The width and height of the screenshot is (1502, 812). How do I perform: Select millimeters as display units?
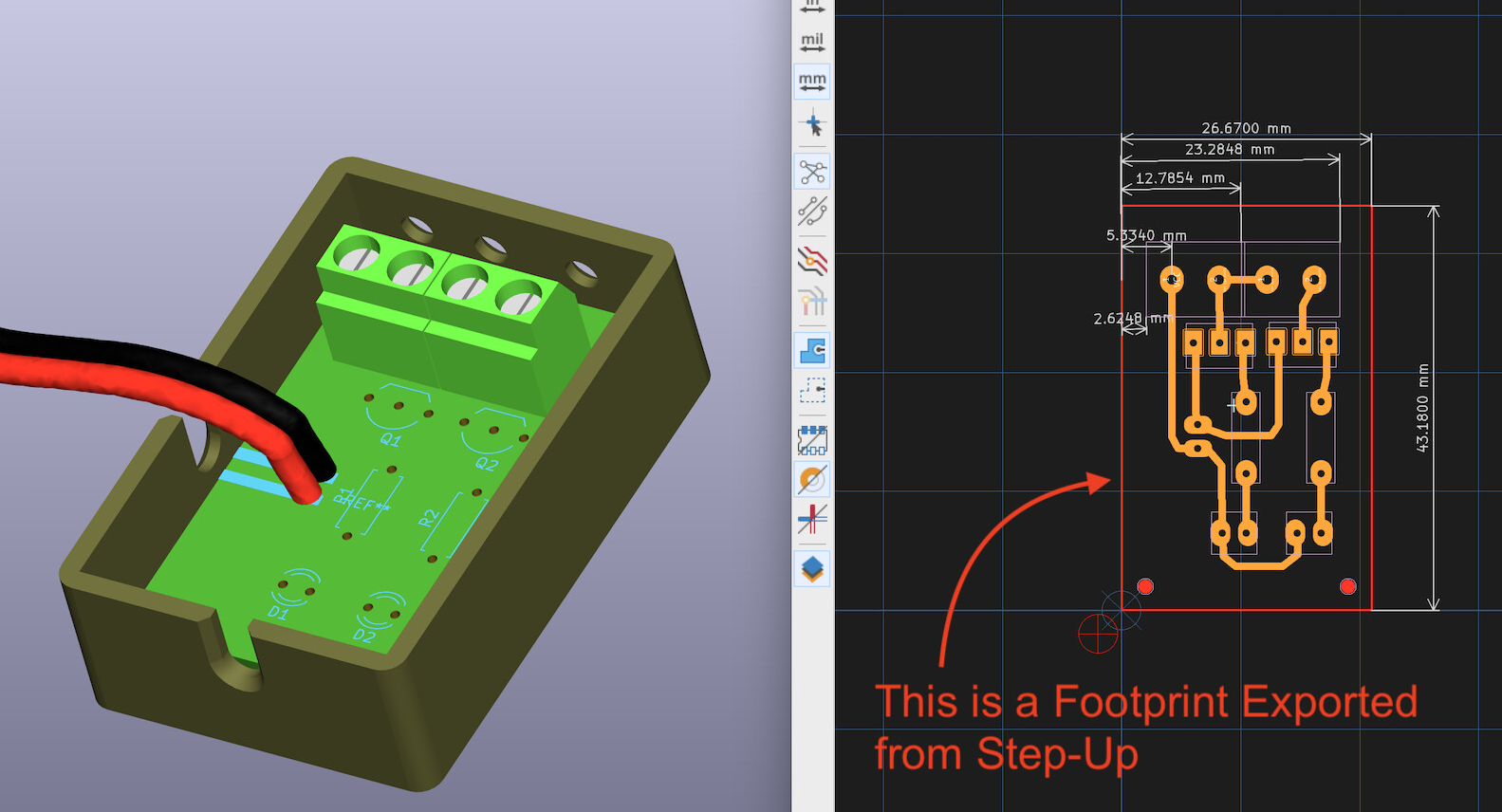pos(812,82)
